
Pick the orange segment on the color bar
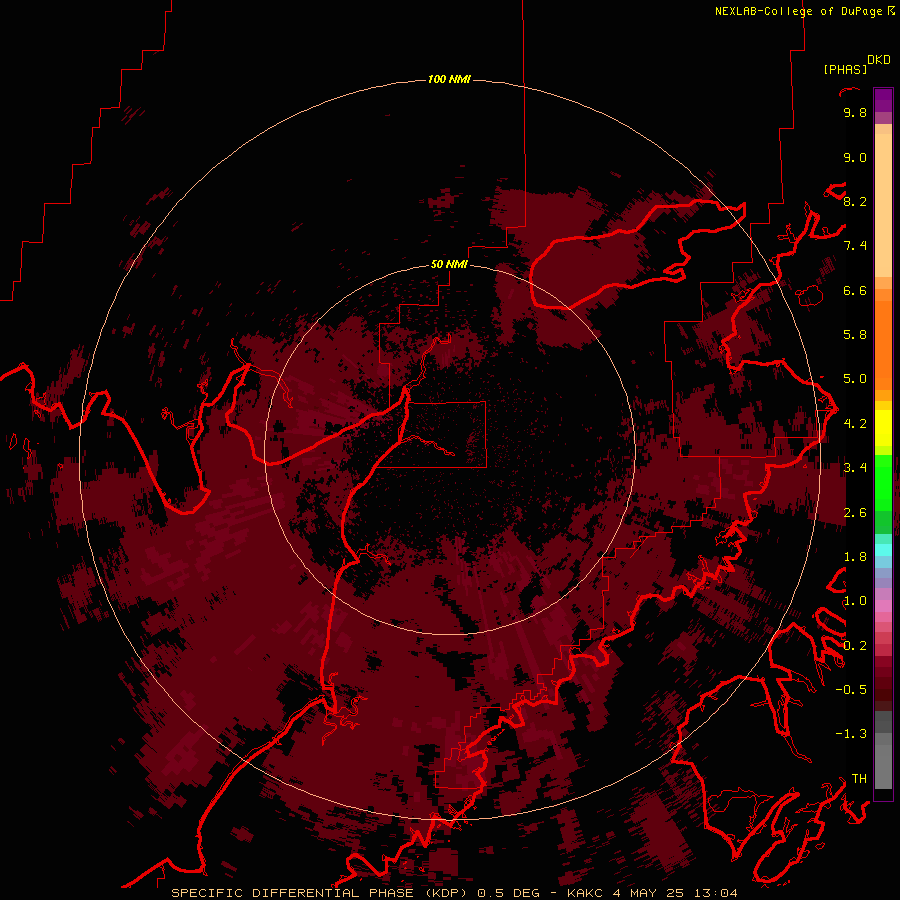[x=883, y=346]
